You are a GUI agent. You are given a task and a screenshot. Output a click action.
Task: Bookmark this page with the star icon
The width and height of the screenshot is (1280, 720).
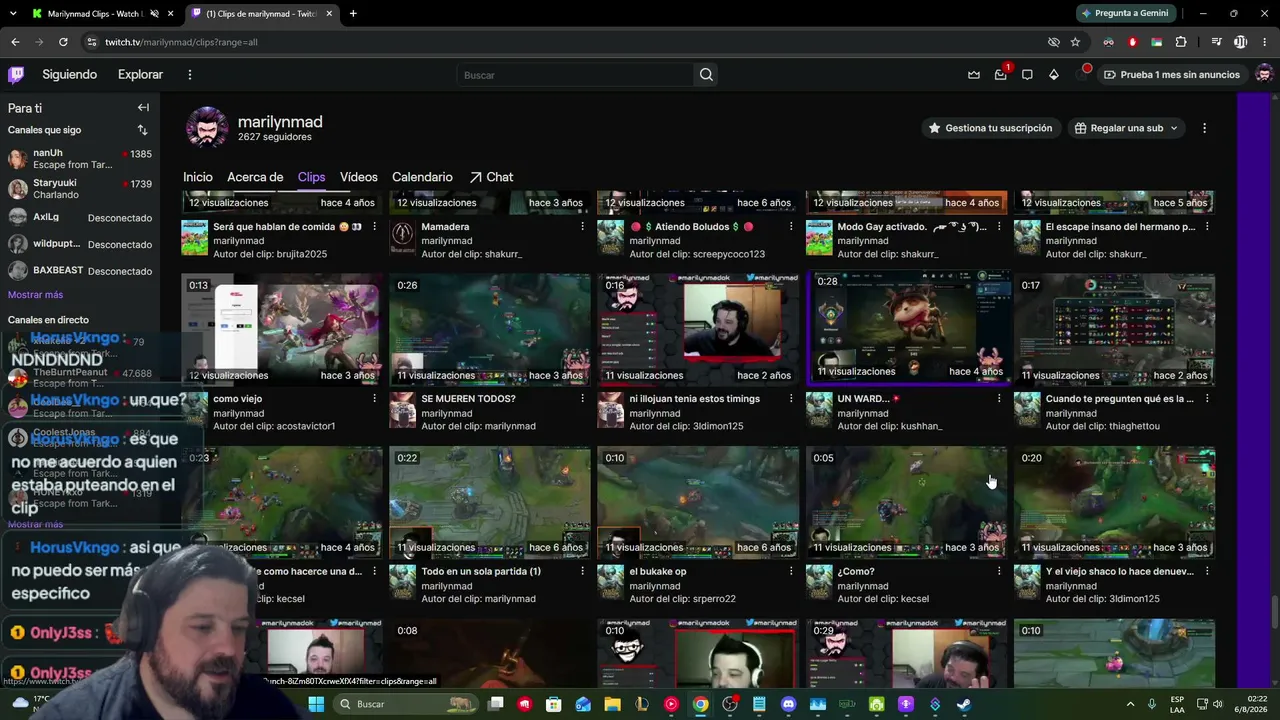click(1075, 42)
